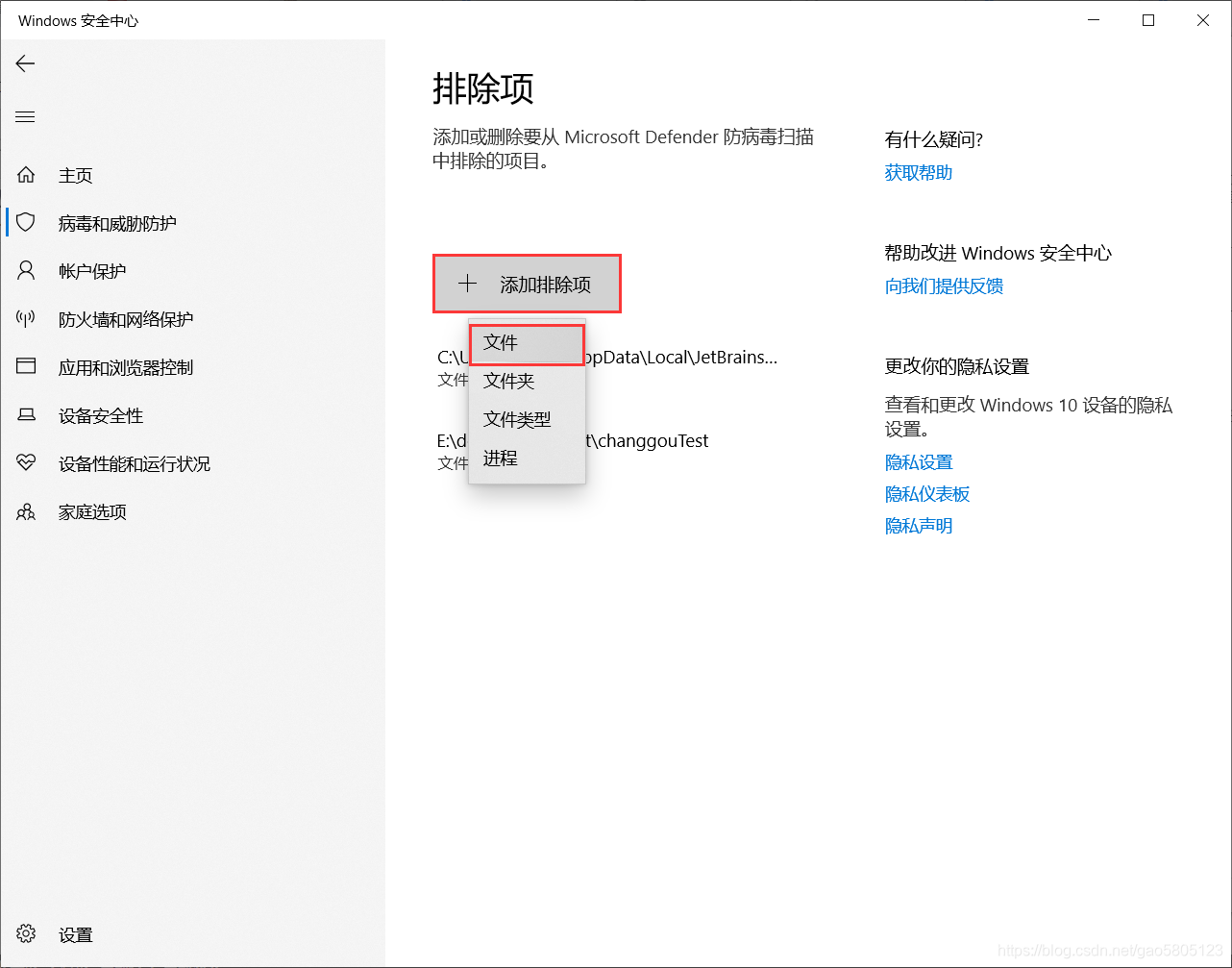Select 设备安全性 device security icon
The width and height of the screenshot is (1232, 968).
26,415
